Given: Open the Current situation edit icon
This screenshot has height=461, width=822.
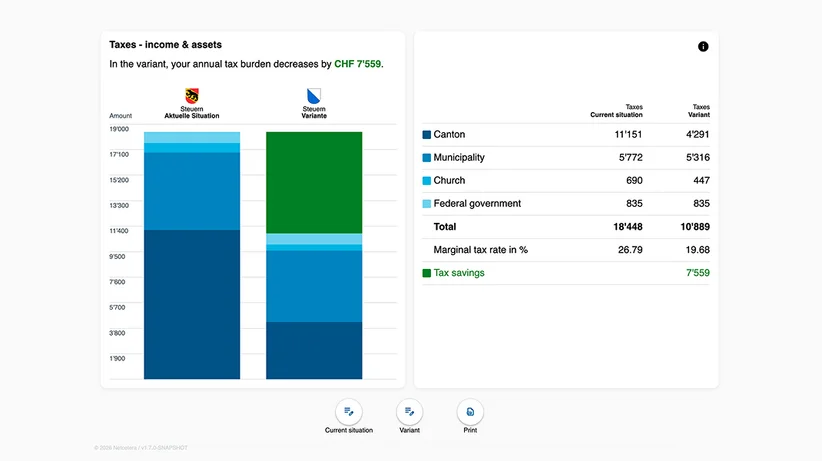Looking at the screenshot, I should click(x=349, y=412).
